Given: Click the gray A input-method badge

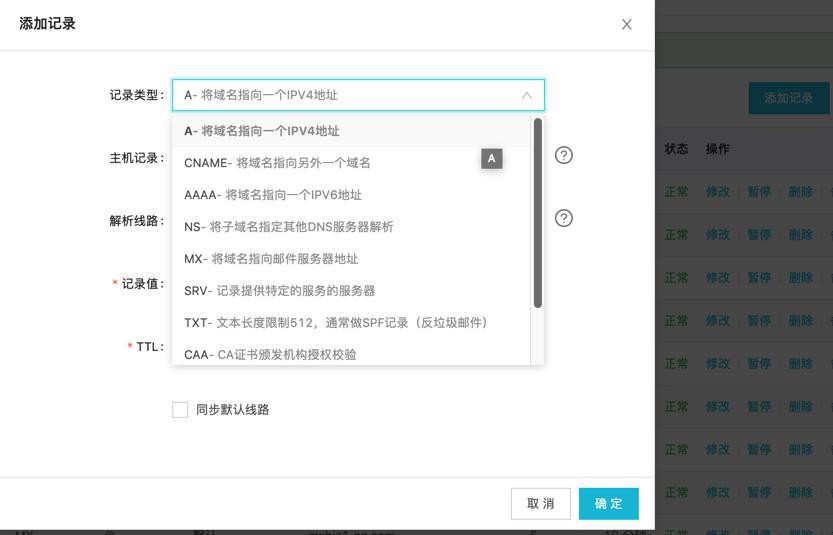Looking at the screenshot, I should pos(492,158).
